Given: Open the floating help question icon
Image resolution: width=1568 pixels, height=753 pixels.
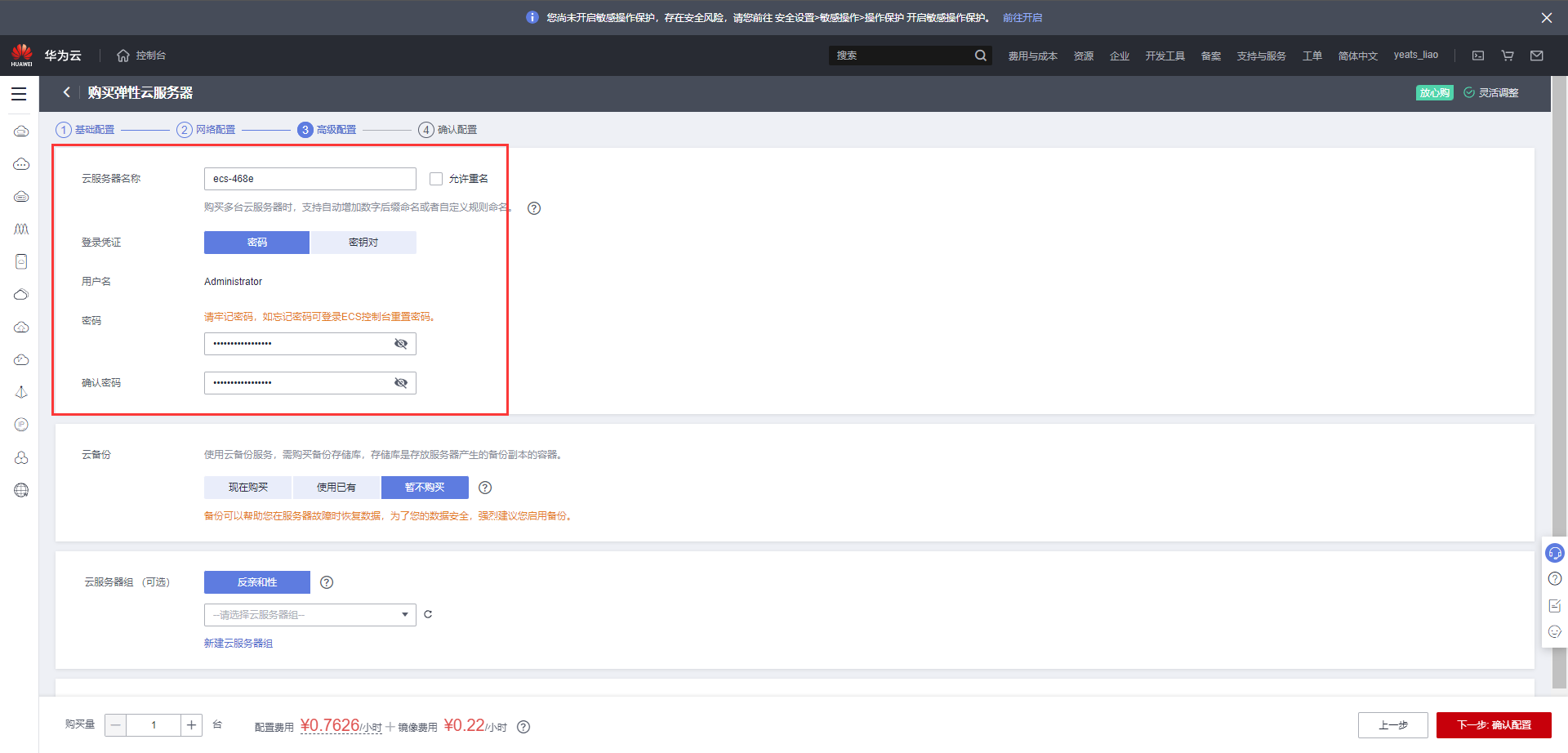Looking at the screenshot, I should coord(1555,579).
